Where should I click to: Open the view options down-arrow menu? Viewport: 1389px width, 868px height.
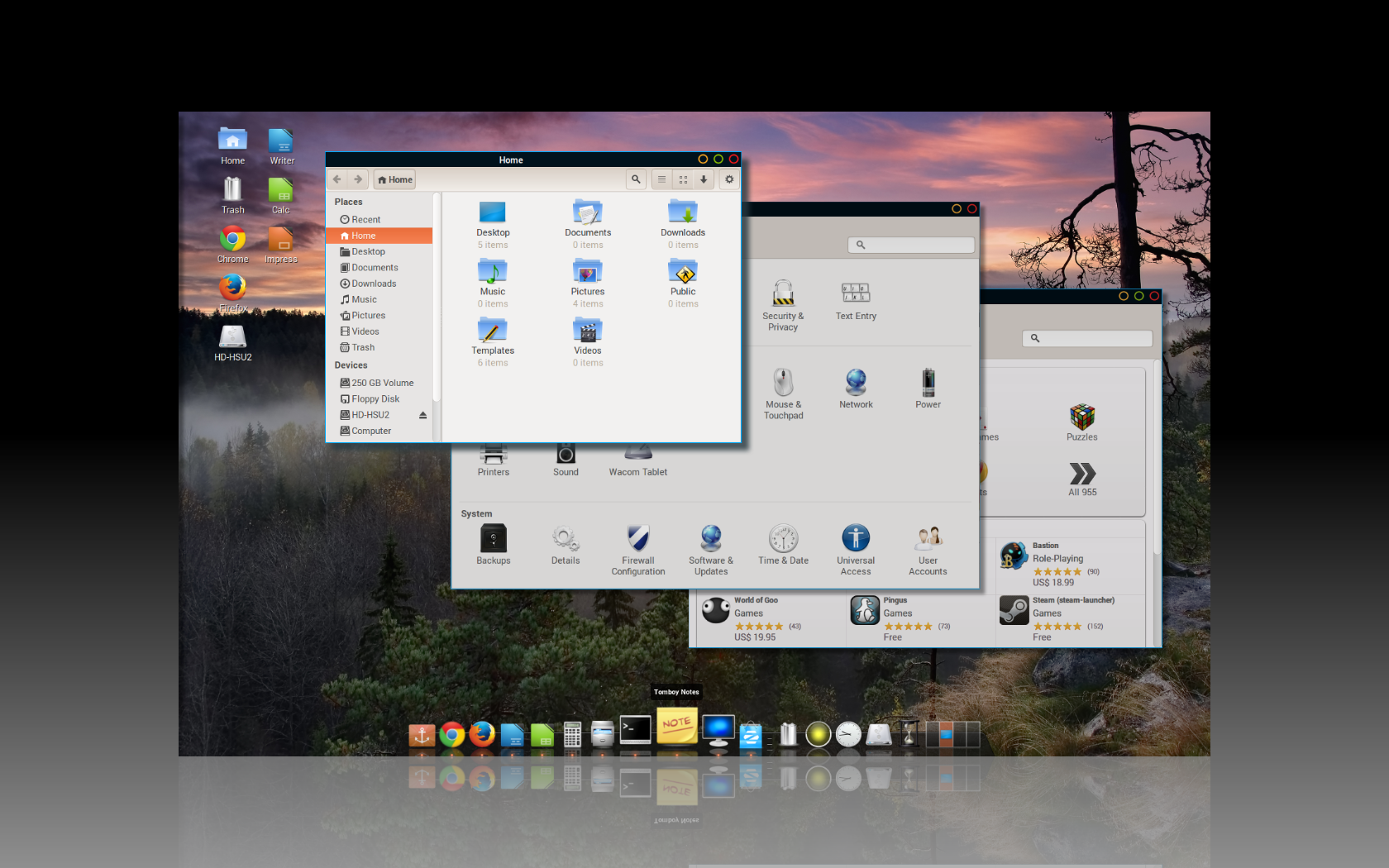pyautogui.click(x=704, y=179)
